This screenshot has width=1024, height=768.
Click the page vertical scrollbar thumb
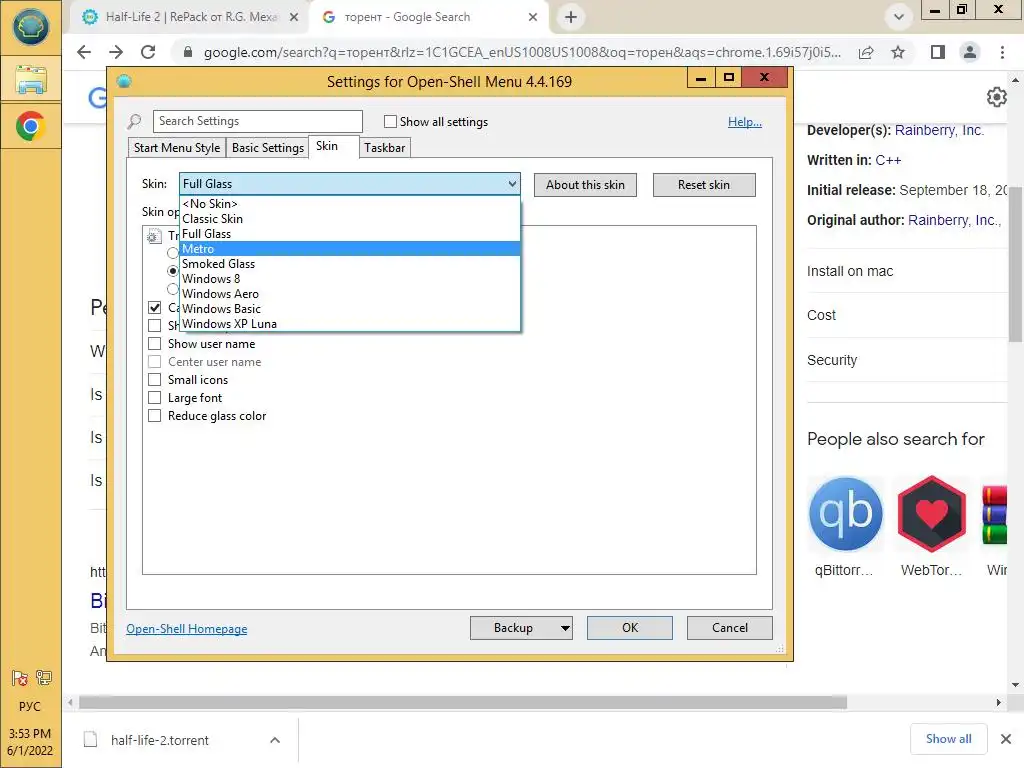click(1016, 263)
